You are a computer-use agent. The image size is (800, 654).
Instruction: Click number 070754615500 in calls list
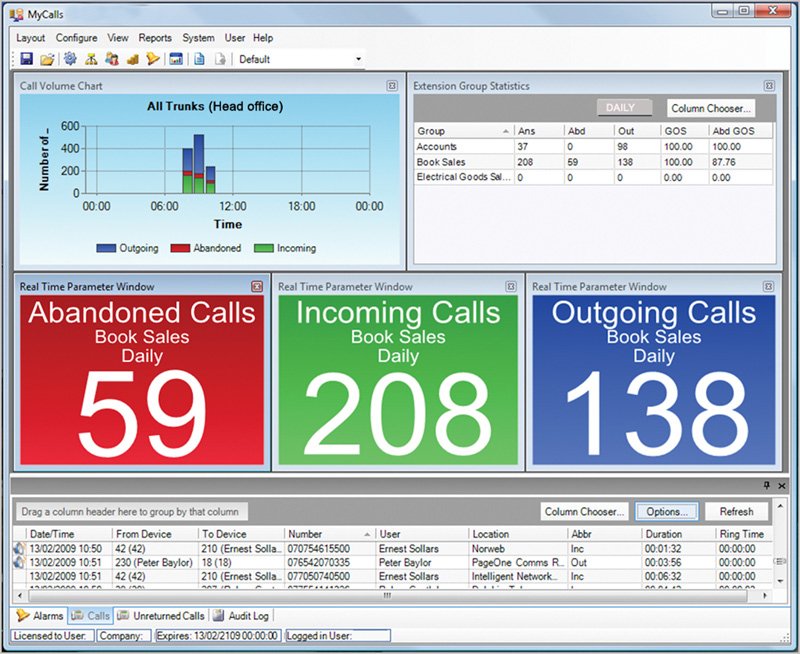point(319,549)
